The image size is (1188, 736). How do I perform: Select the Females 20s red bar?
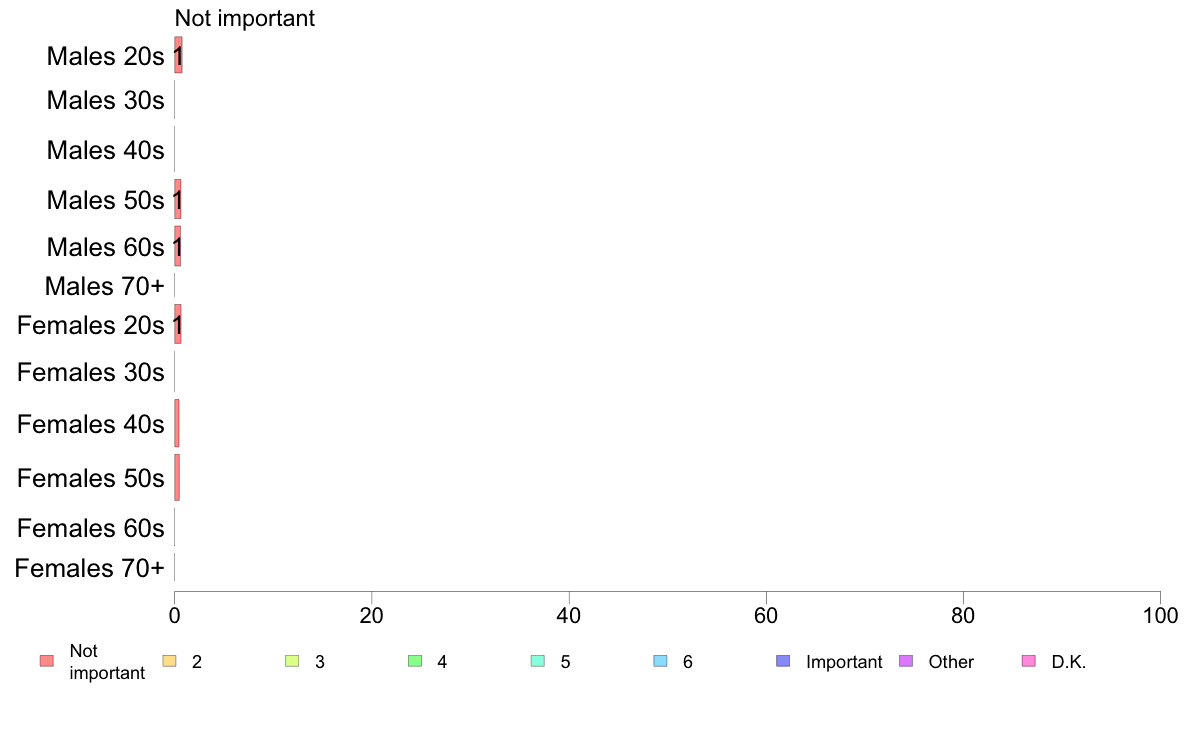[177, 324]
